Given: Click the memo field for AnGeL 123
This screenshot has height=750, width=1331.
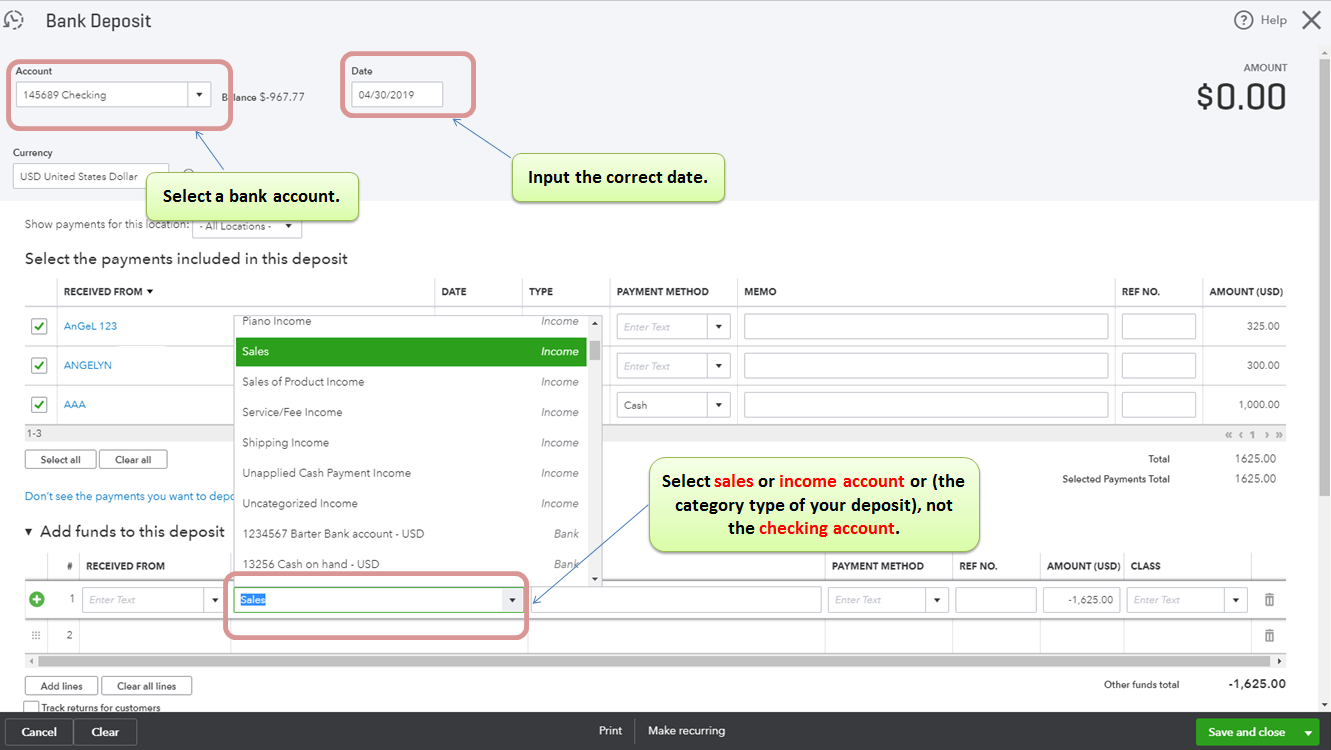Looking at the screenshot, I should click(926, 327).
